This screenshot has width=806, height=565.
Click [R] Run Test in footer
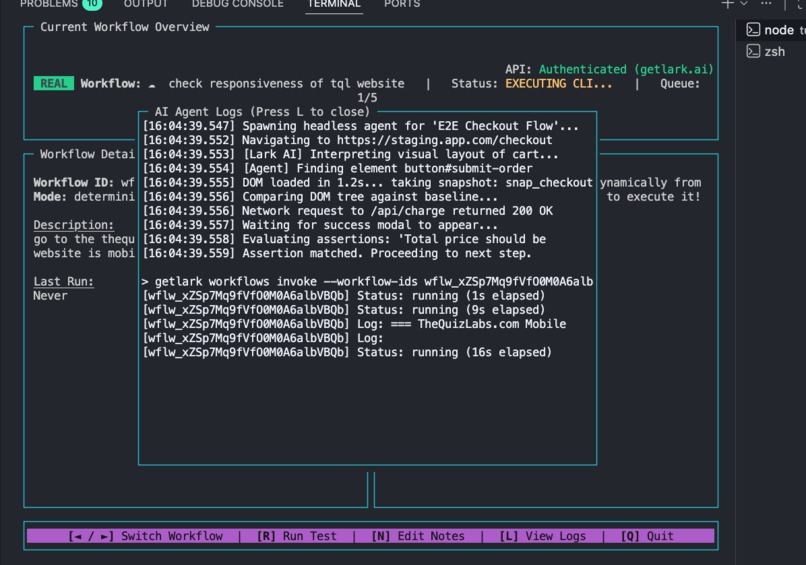297,536
